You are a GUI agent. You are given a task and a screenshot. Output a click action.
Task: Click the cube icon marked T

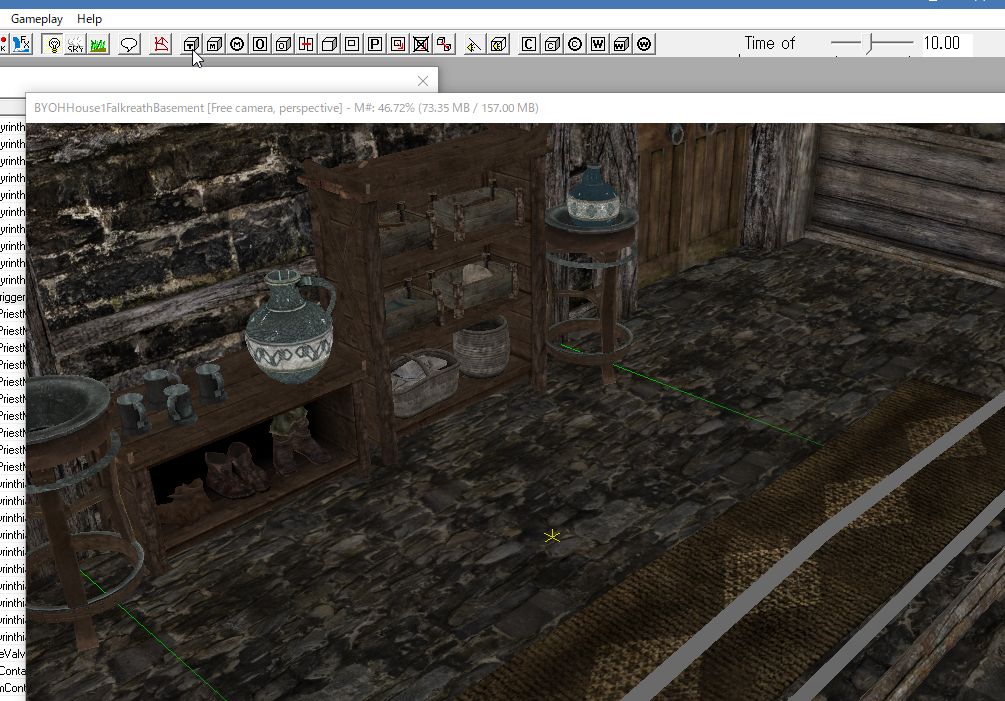191,44
